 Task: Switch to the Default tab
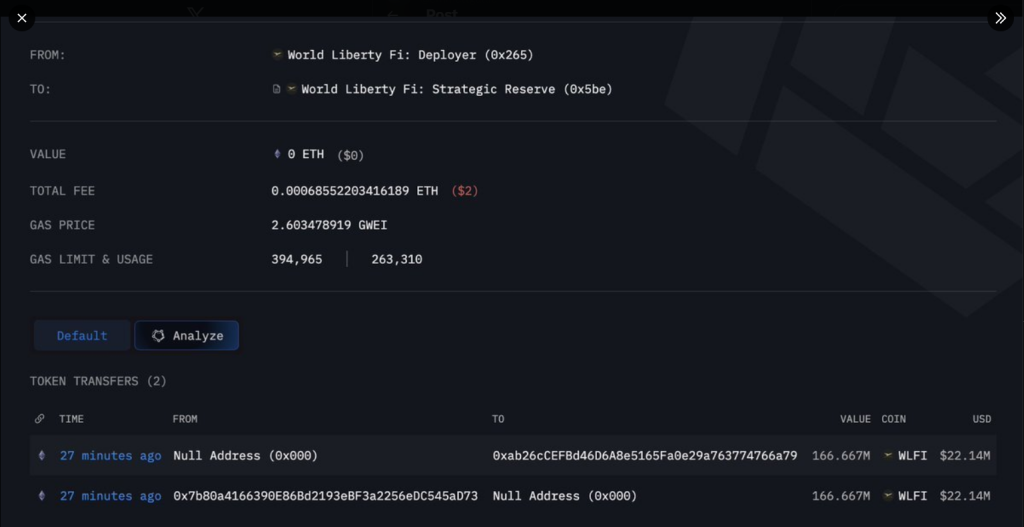tap(82, 336)
